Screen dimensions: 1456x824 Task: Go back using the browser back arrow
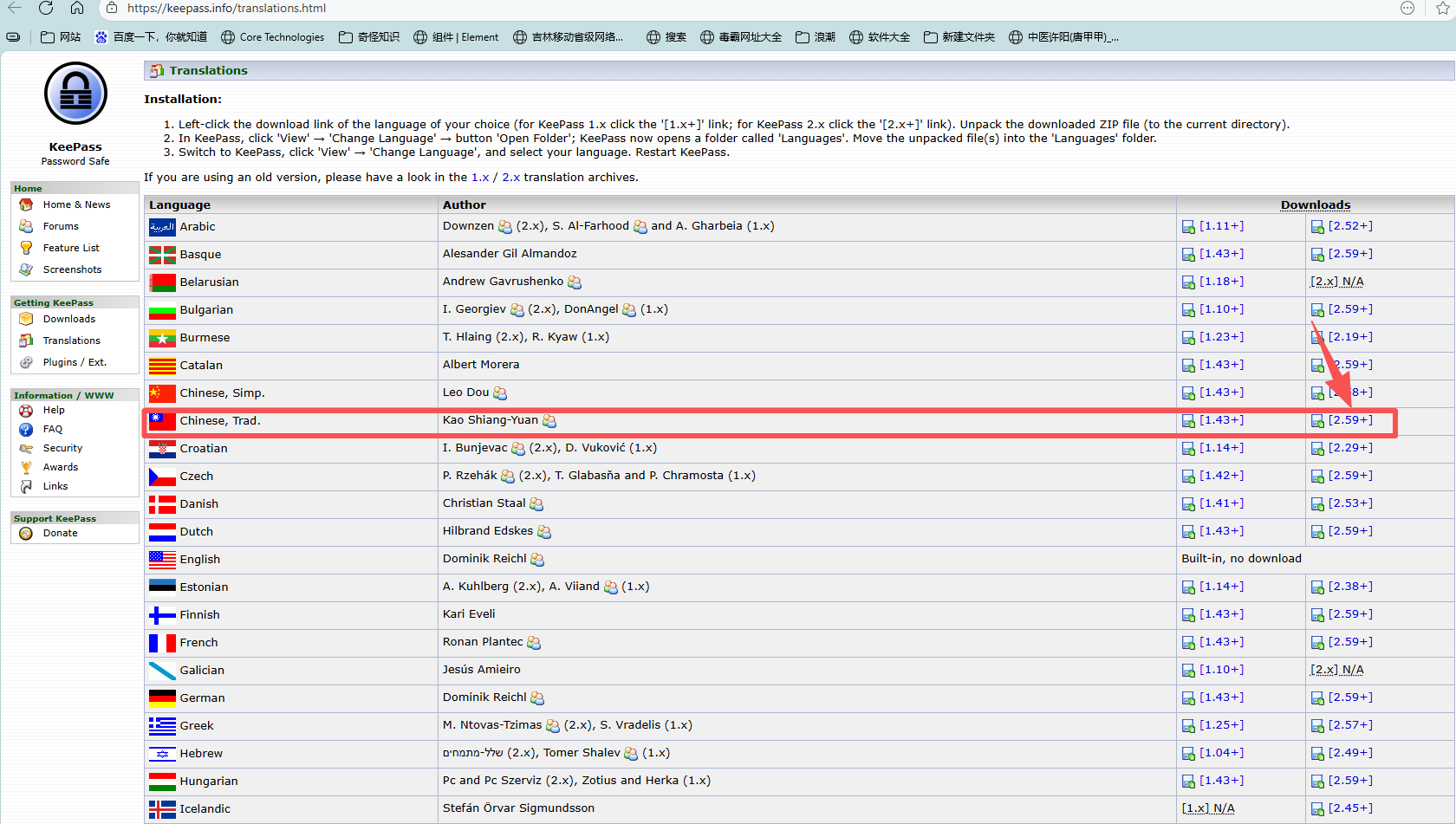15,8
